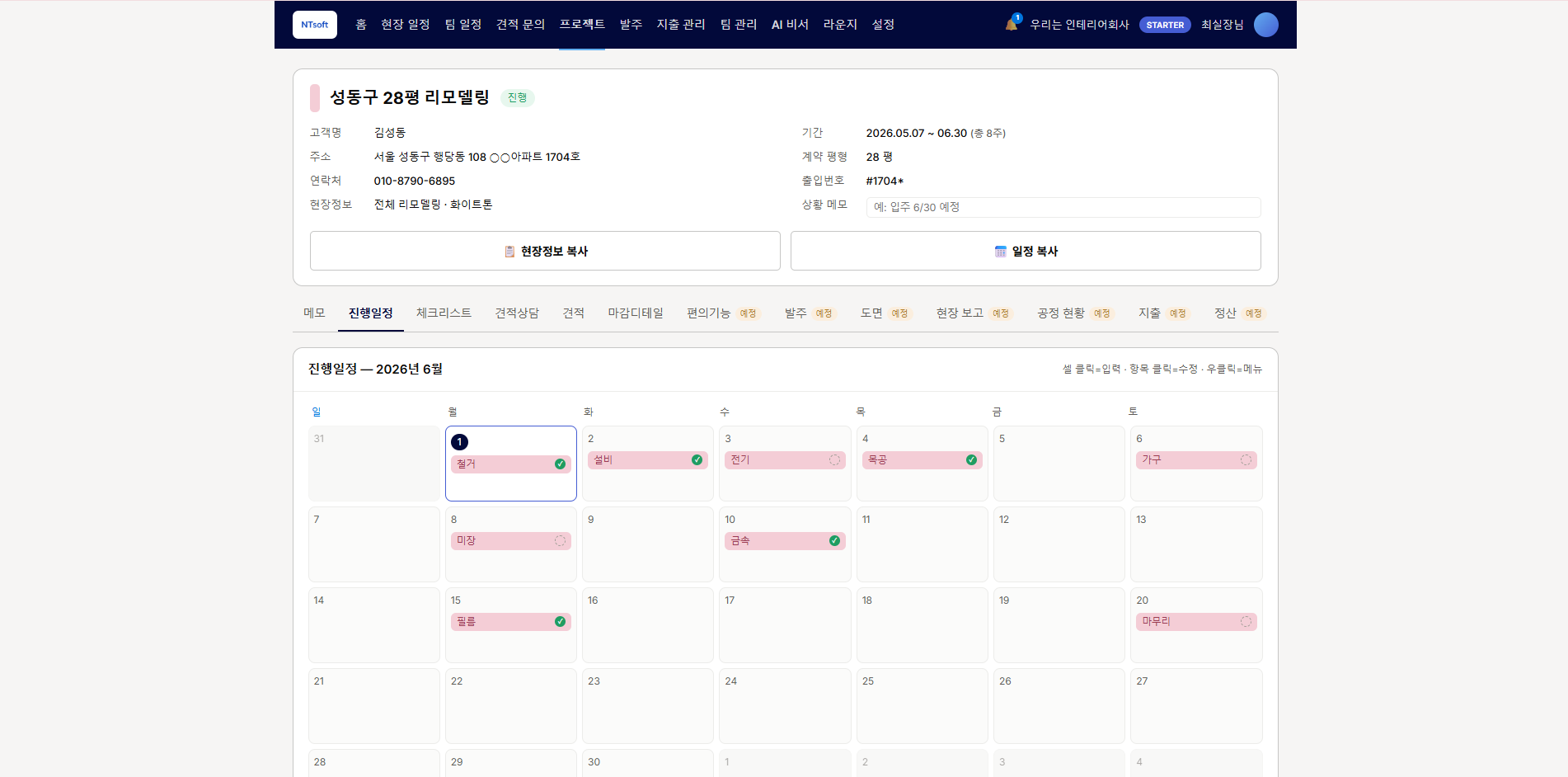This screenshot has height=777, width=1568.
Task: Select the June 12 calendar cell
Action: coord(1059,544)
